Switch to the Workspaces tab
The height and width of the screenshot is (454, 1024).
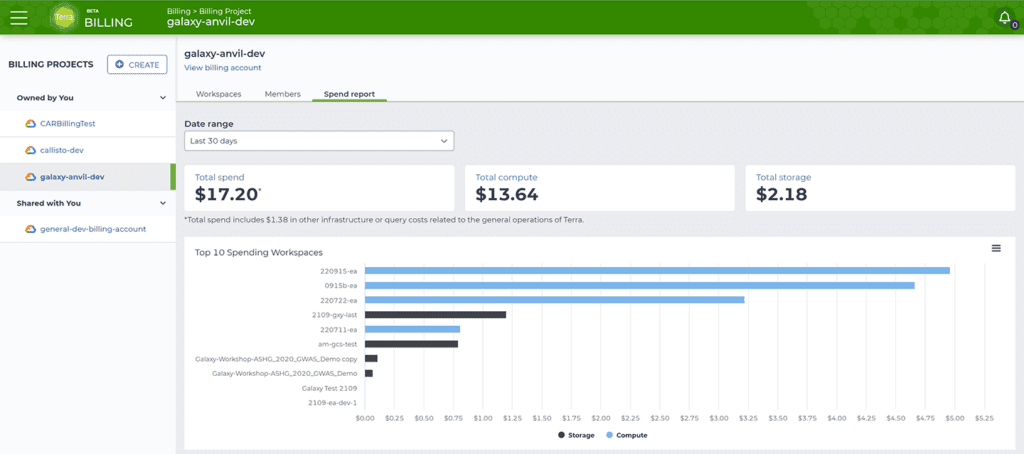219,94
